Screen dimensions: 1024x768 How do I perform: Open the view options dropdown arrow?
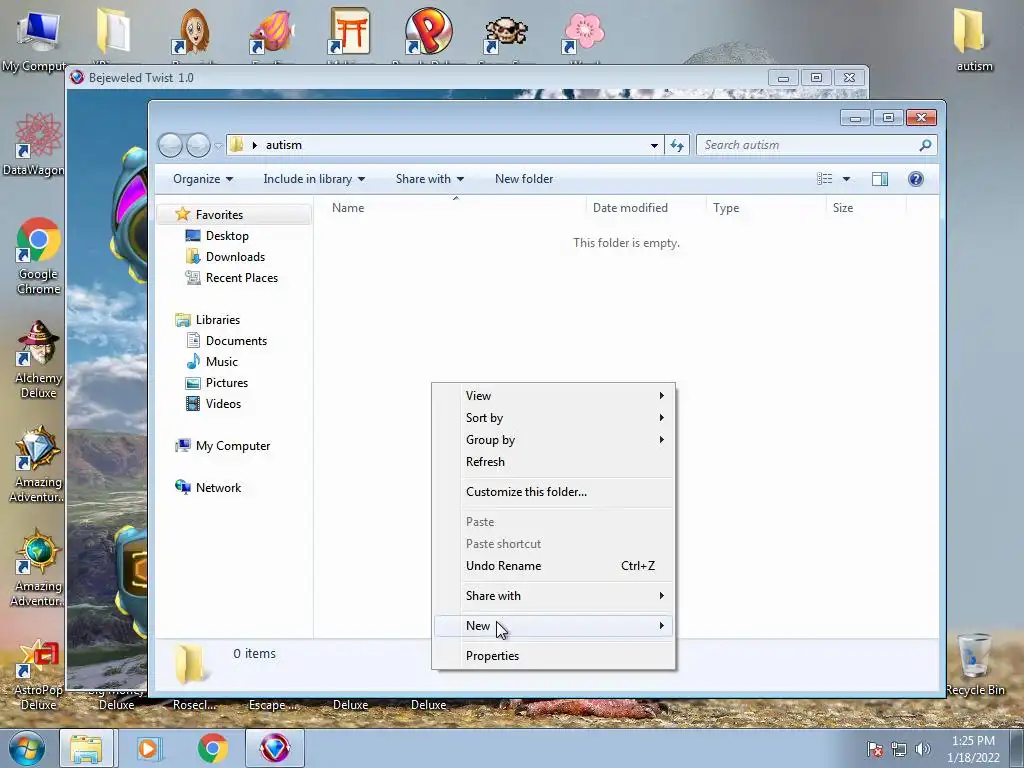846,179
